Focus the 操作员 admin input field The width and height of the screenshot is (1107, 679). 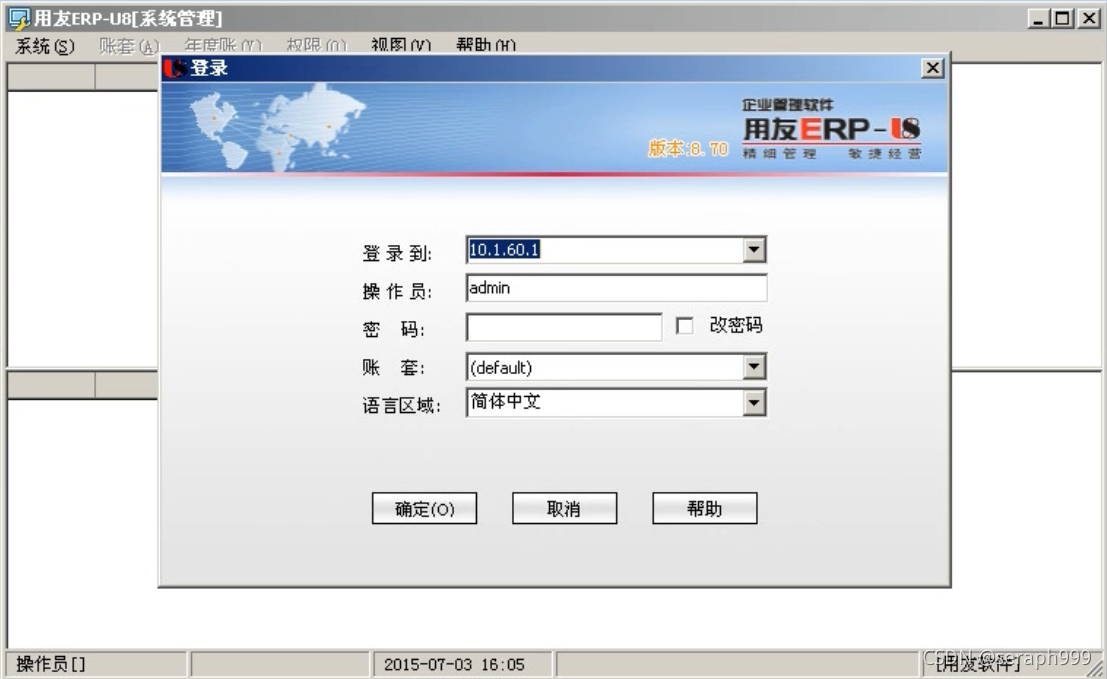pos(616,288)
